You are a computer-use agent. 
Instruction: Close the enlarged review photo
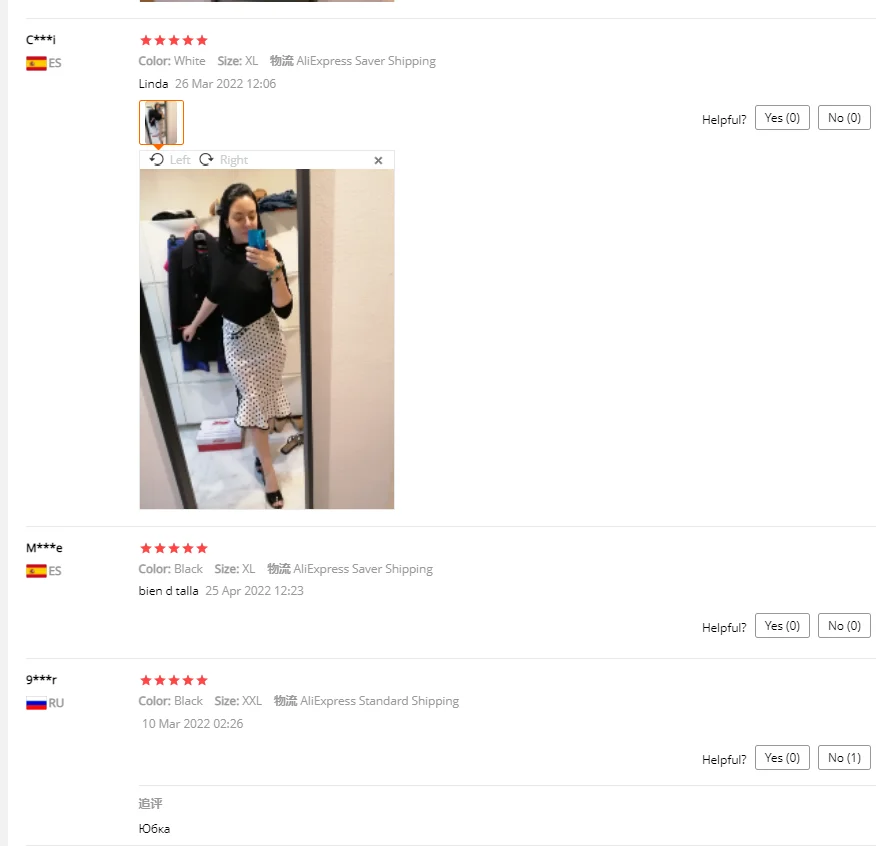click(x=378, y=160)
